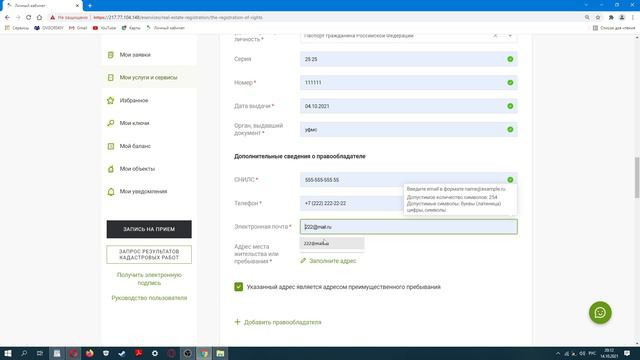Screen dimensions: 640x360
Task: Uncheck "Указанный адрес является адресом преимущественного пребывания"
Action: (x=239, y=287)
